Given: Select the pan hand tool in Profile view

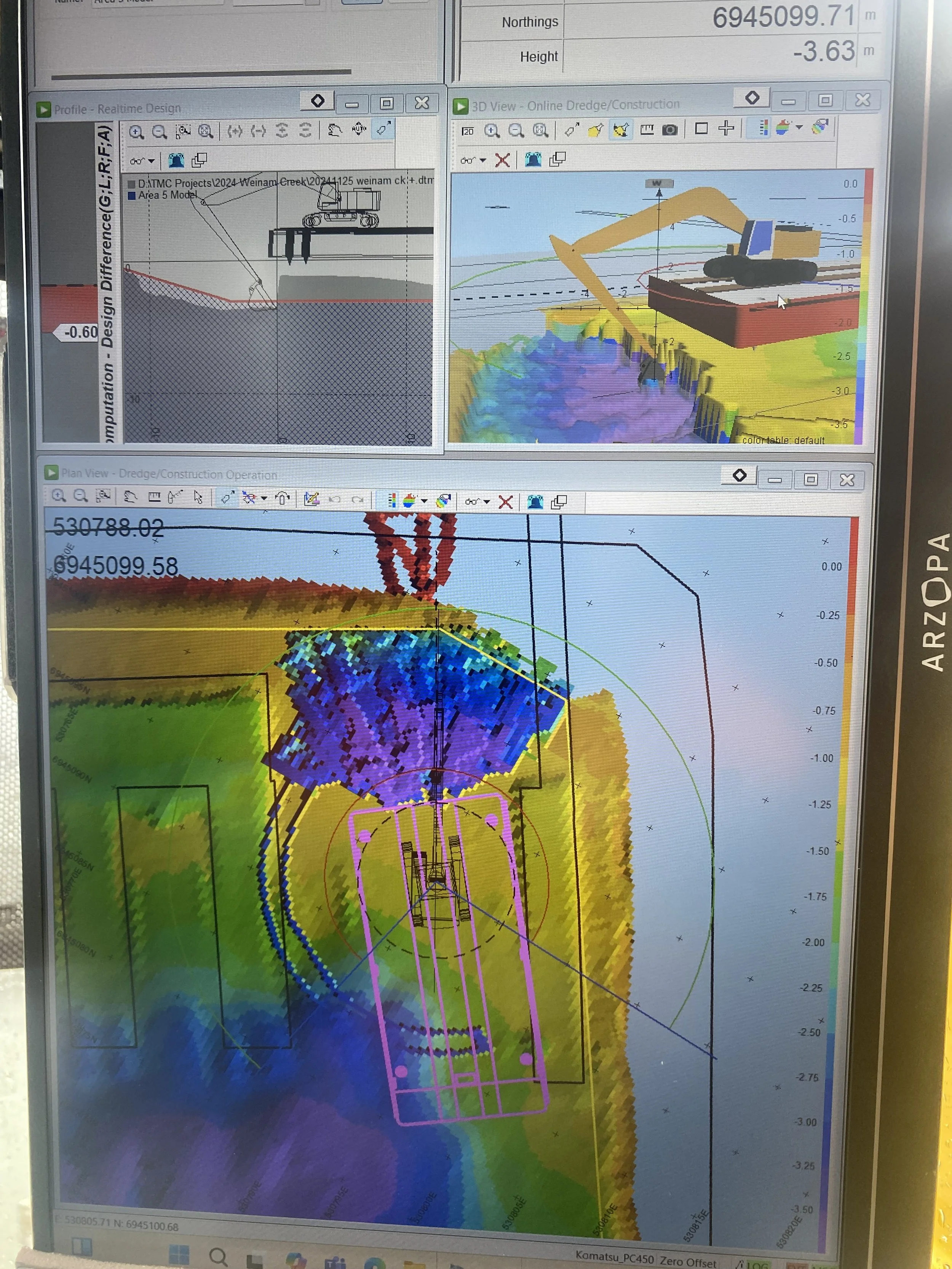Looking at the screenshot, I should point(335,130).
